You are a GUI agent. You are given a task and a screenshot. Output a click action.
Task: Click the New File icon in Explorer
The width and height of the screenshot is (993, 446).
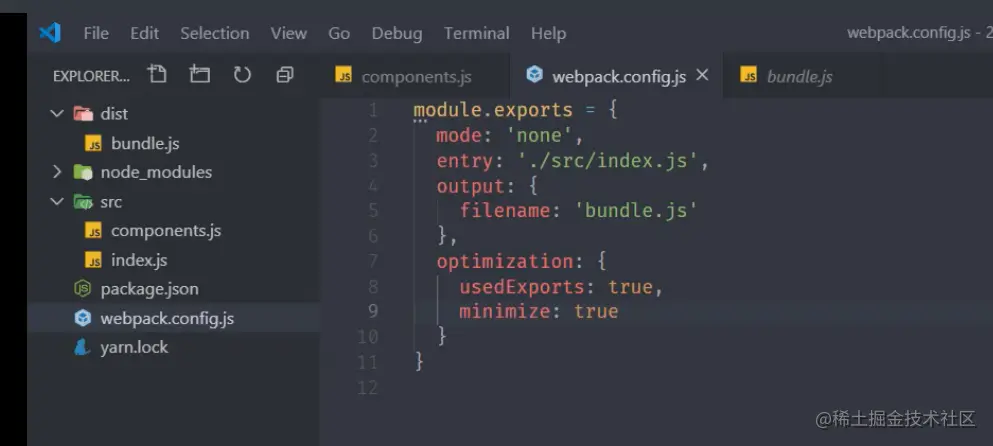157,75
